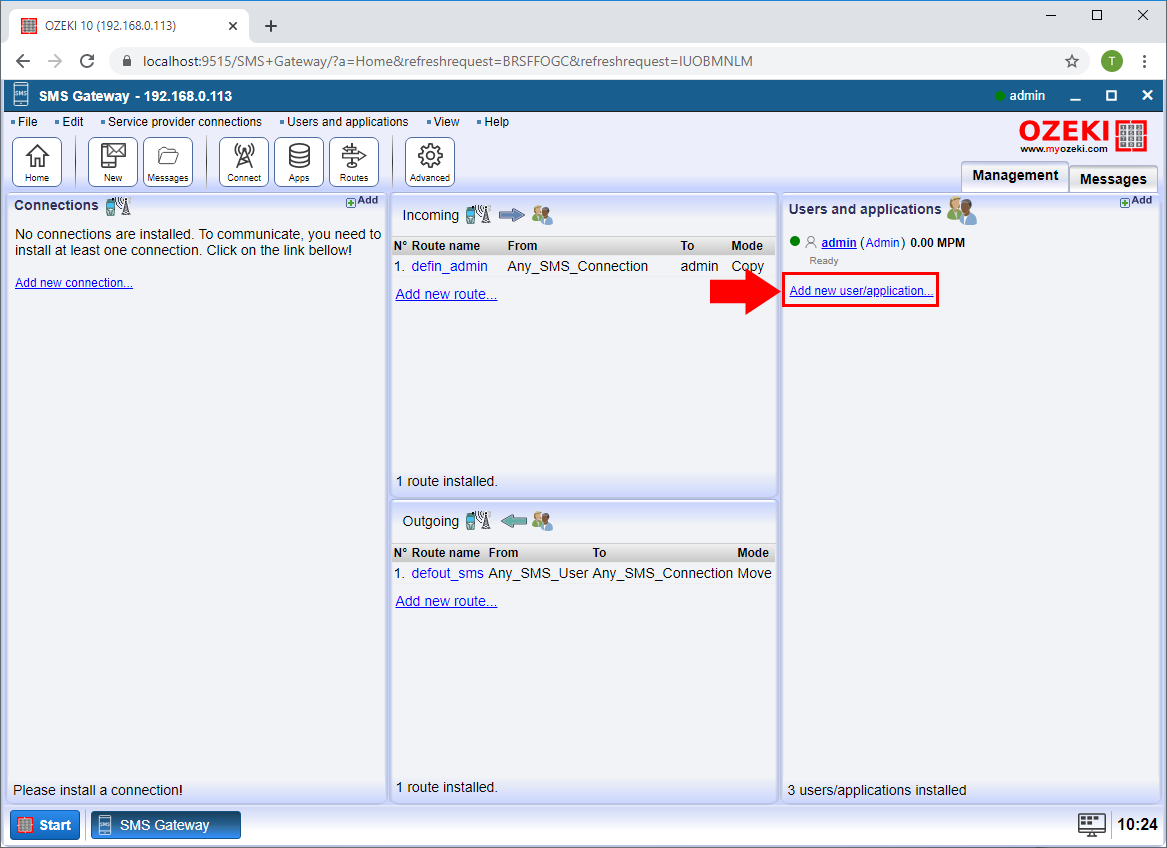Click the Add icon in Users and applications panel
1167x848 pixels.
coord(1136,201)
